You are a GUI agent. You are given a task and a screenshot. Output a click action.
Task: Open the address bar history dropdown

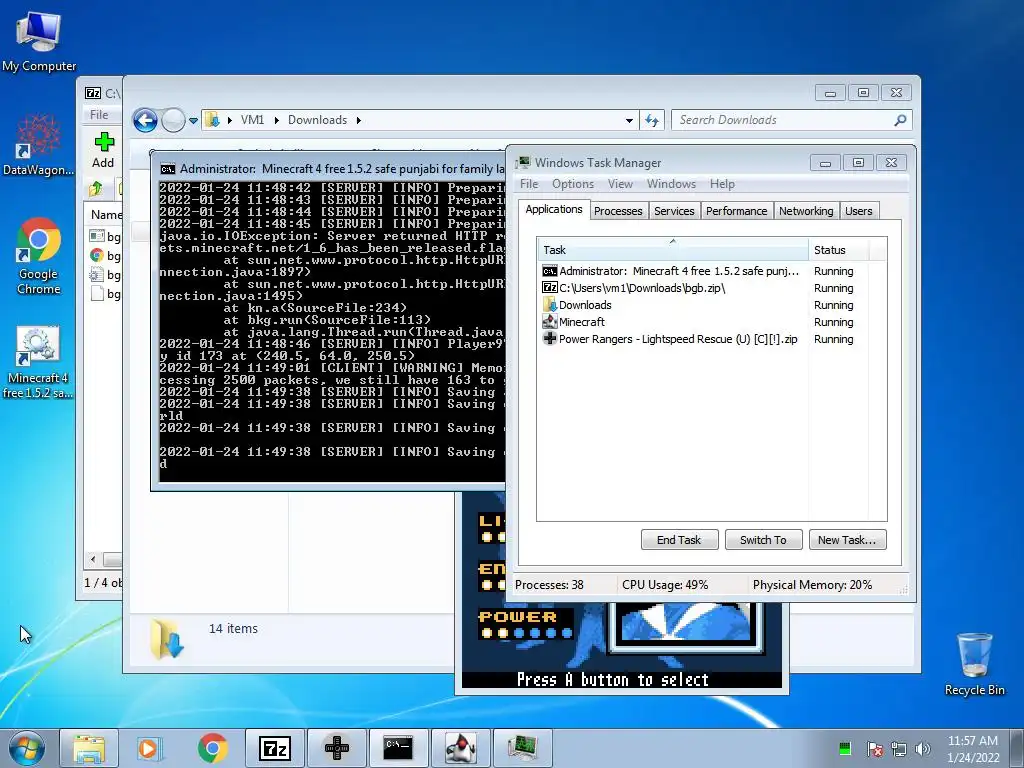pyautogui.click(x=629, y=120)
